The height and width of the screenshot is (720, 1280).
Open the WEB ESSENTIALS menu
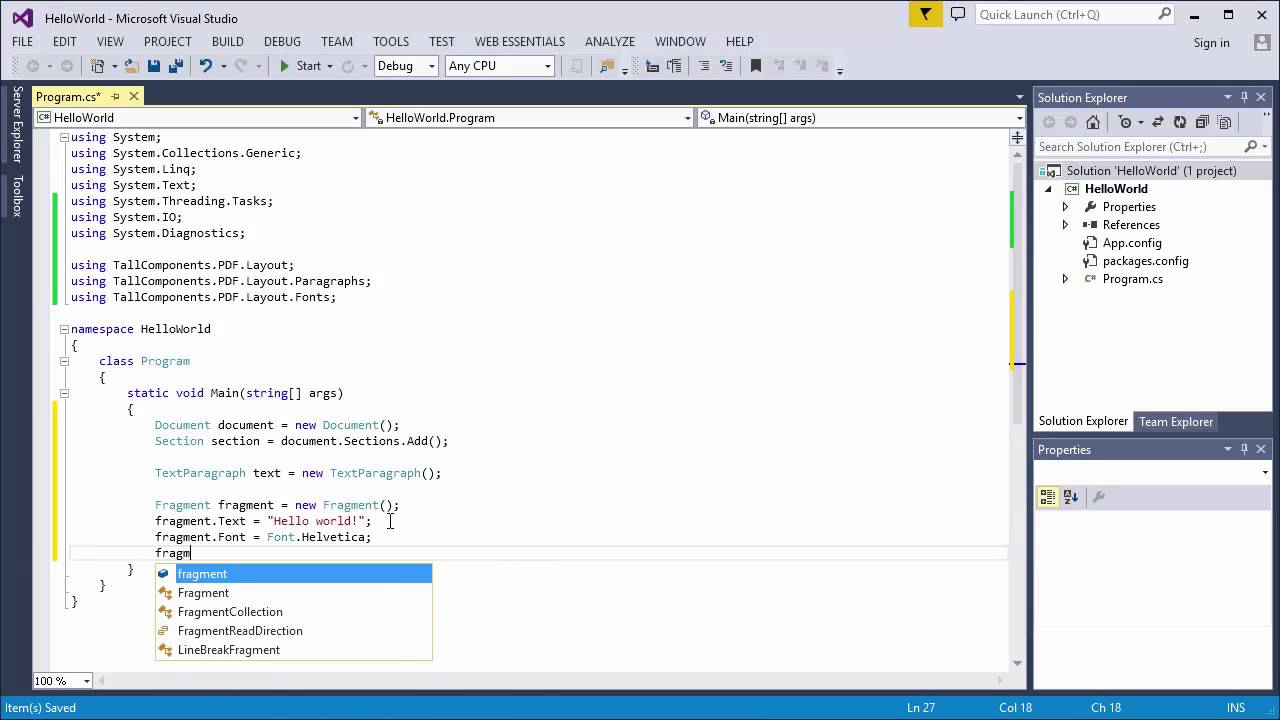[519, 42]
